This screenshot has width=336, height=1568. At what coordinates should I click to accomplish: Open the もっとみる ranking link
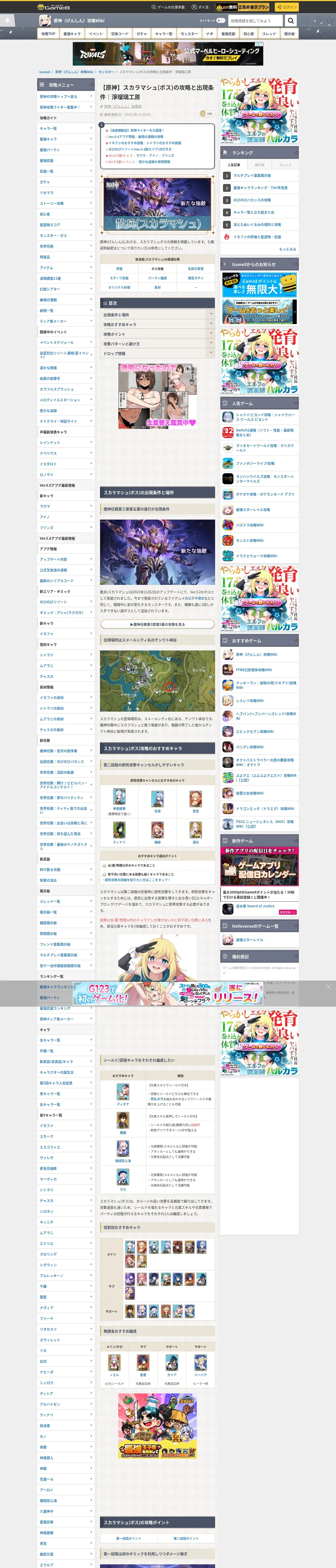[287, 249]
